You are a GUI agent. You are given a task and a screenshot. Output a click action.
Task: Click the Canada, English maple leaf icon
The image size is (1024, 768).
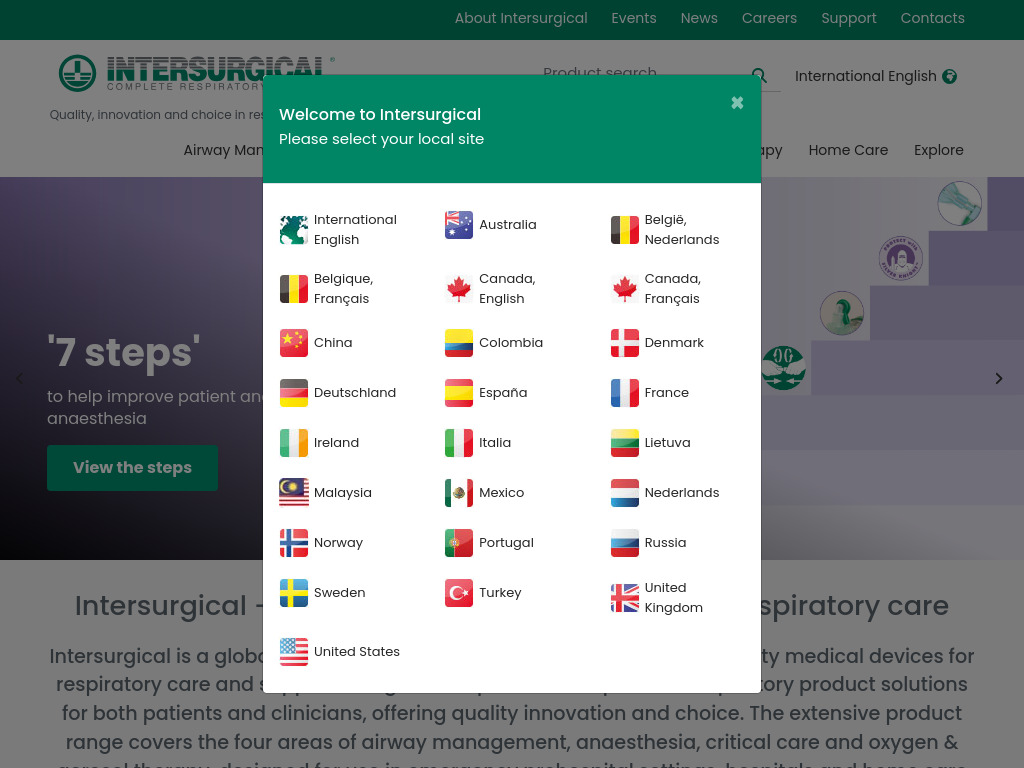(459, 289)
